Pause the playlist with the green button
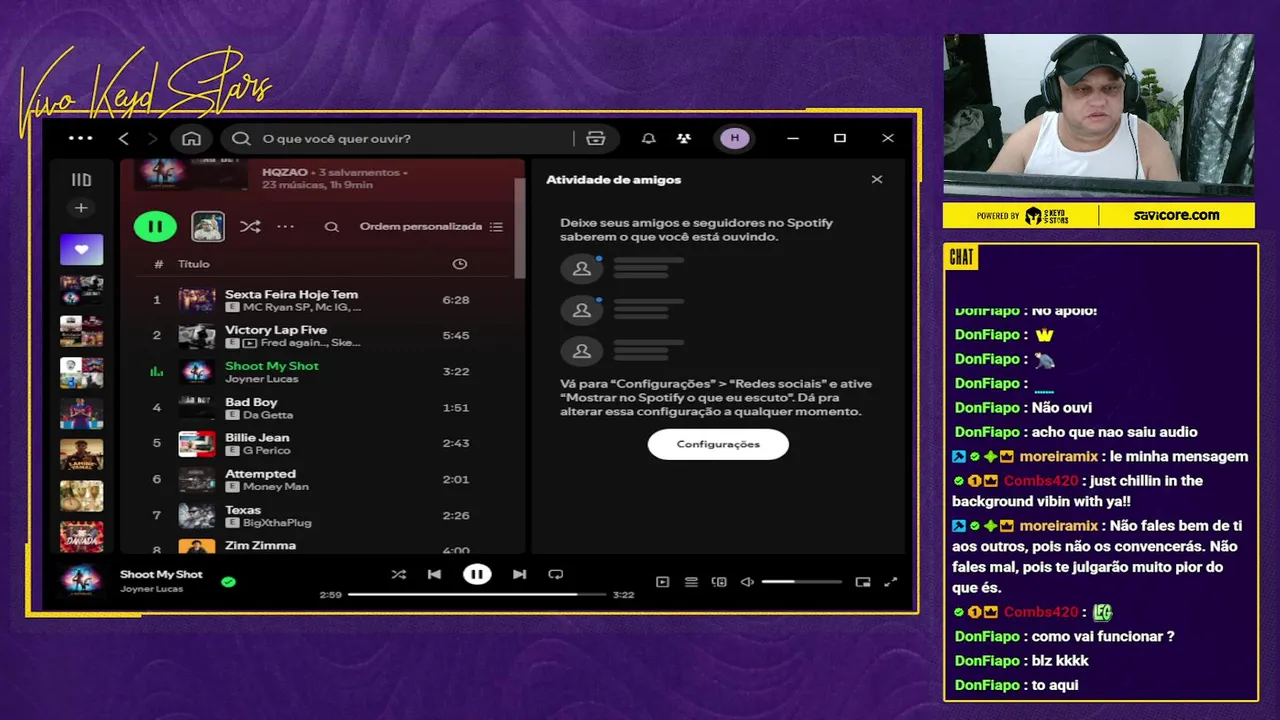1280x720 pixels. point(155,226)
